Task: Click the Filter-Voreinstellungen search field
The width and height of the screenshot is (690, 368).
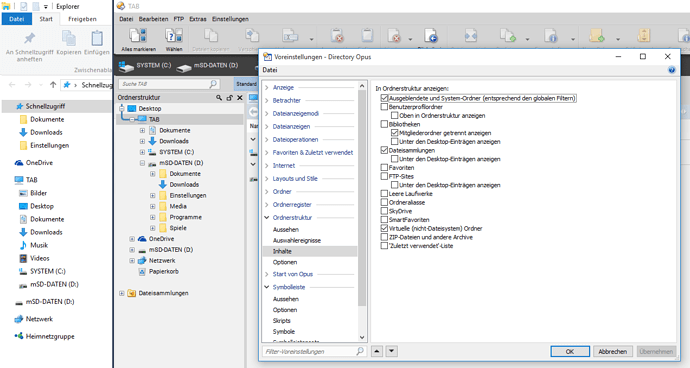Action: pyautogui.click(x=314, y=351)
